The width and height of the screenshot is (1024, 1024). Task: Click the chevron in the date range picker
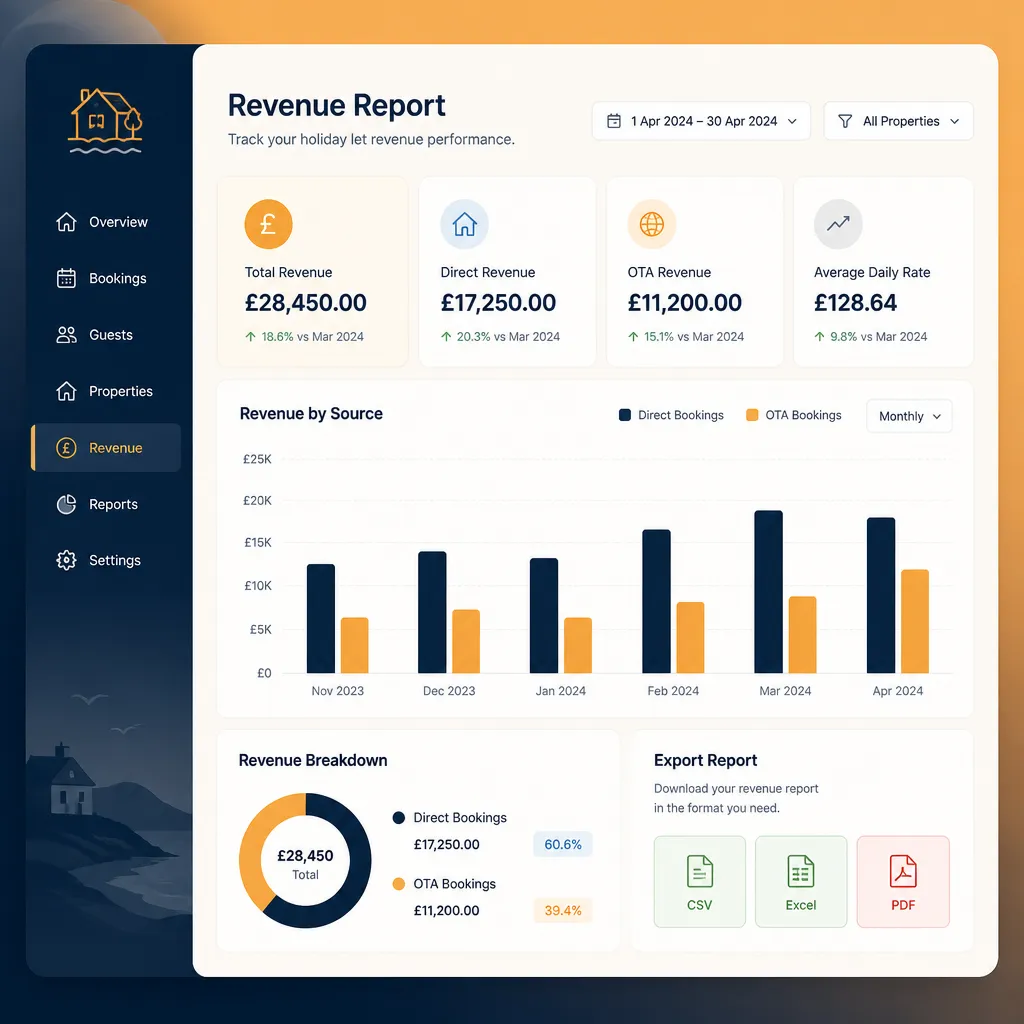pyautogui.click(x=792, y=121)
